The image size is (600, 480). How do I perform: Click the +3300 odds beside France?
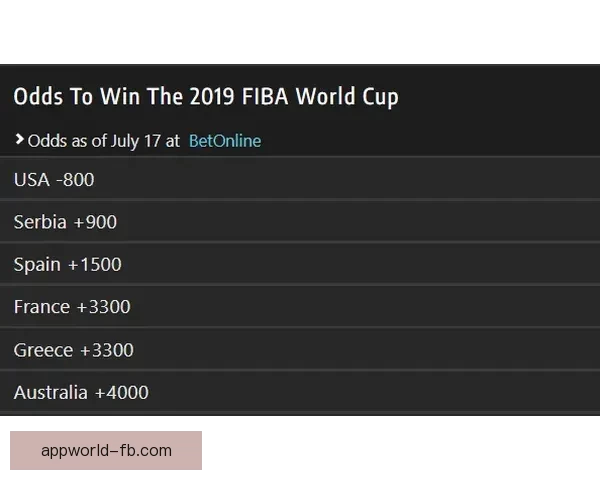(104, 307)
